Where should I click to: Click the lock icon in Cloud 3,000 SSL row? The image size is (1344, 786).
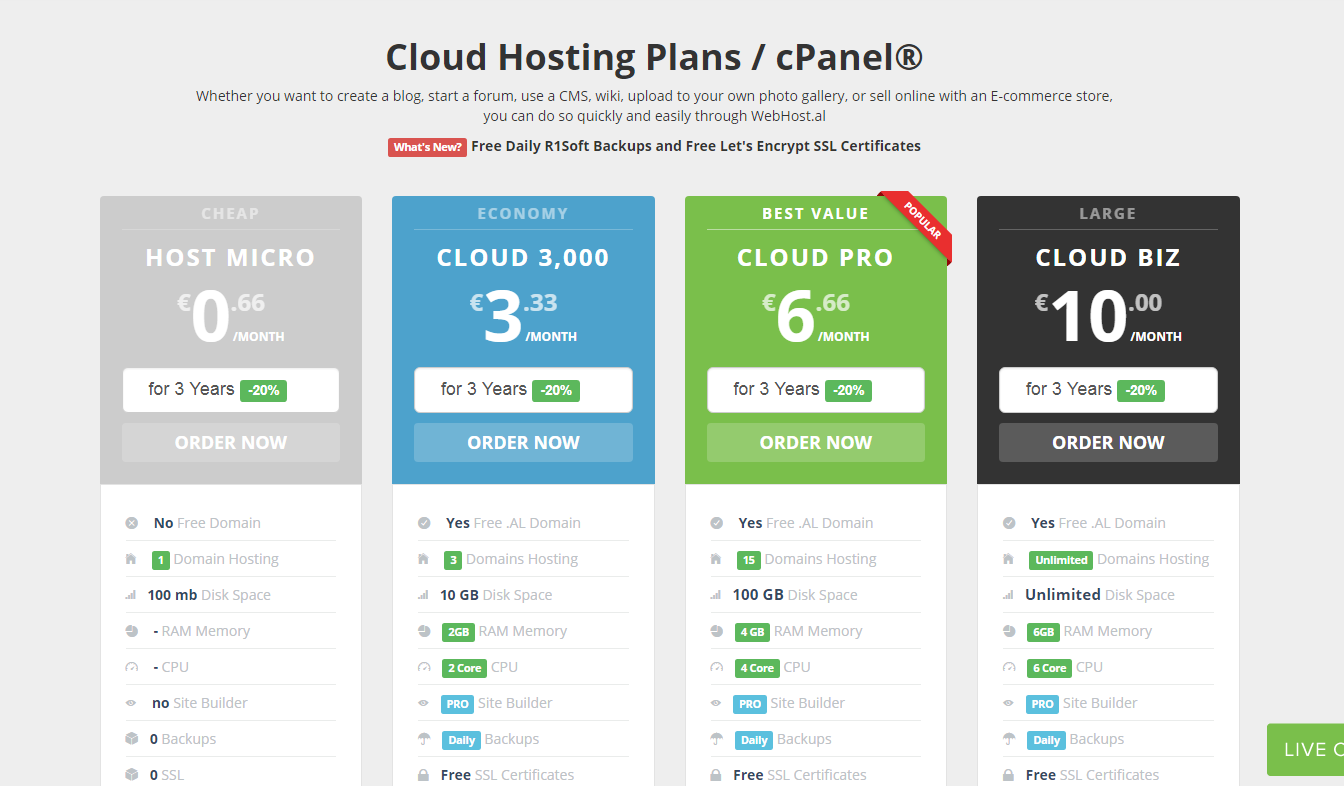tap(424, 775)
